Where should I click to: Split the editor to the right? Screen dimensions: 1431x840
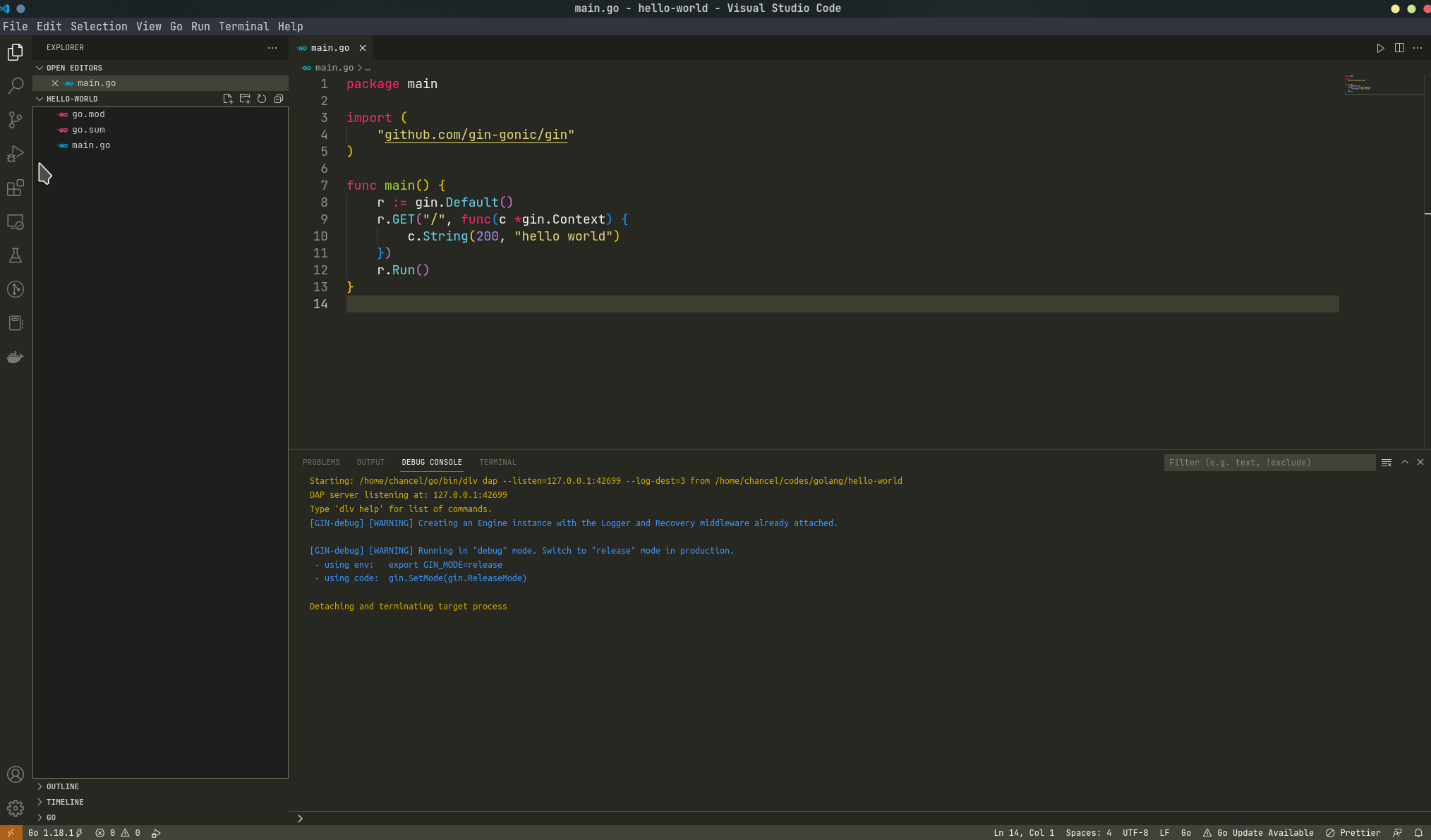(1399, 48)
